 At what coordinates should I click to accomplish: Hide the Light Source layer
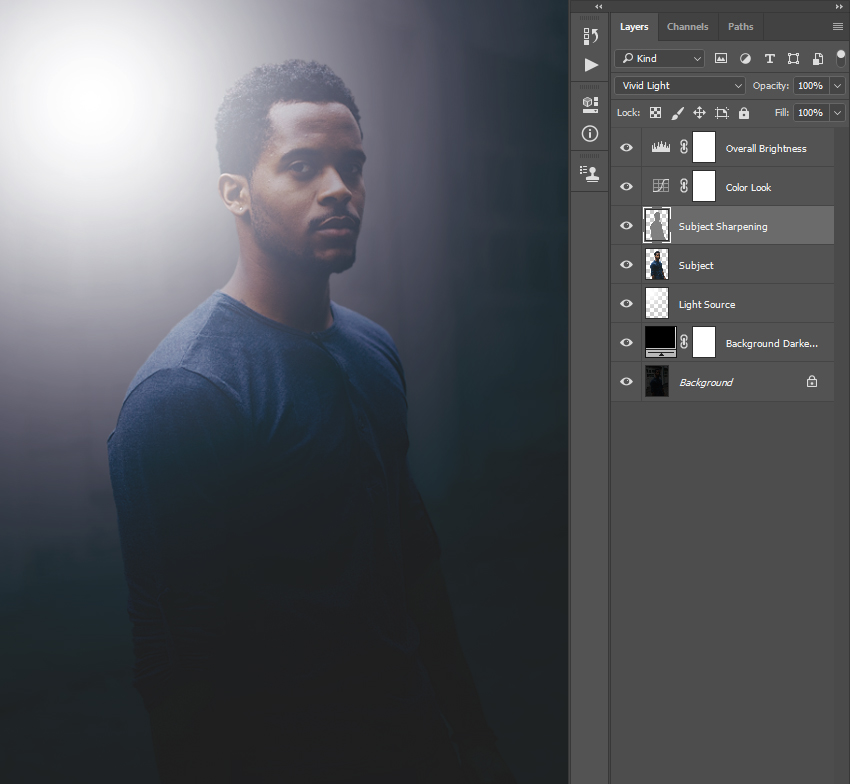pos(627,304)
